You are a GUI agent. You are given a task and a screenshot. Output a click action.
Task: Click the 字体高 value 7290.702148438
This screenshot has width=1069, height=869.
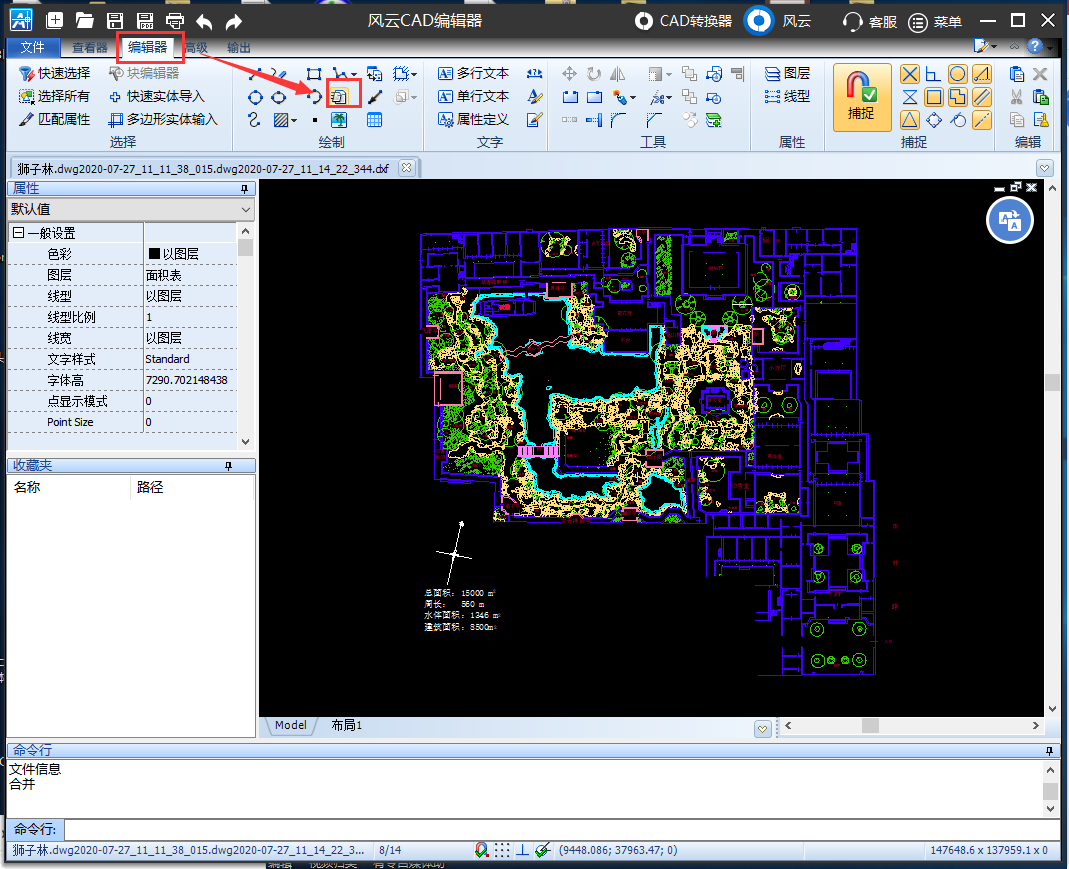tap(187, 380)
